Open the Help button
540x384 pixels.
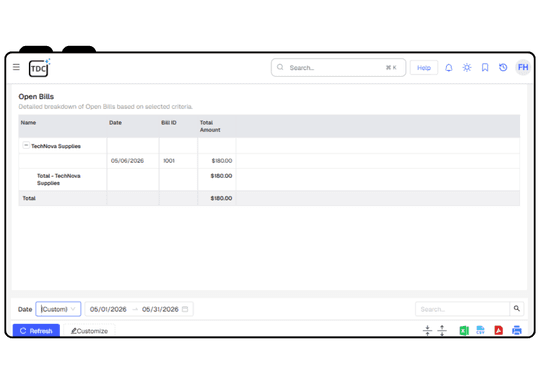(x=424, y=68)
